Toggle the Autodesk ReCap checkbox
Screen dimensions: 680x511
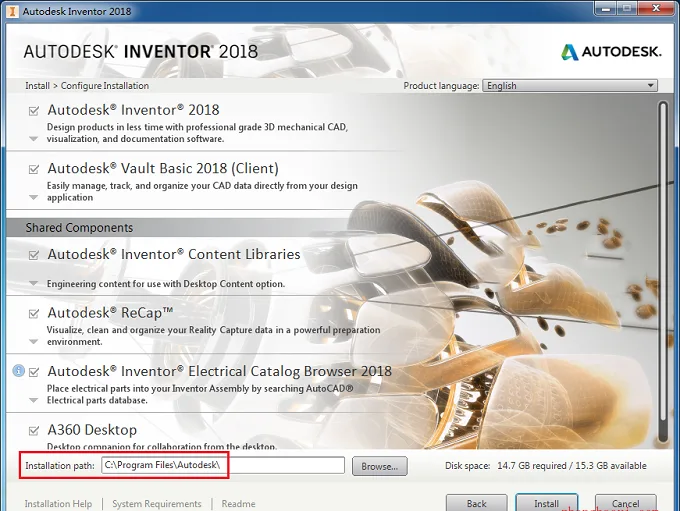34,314
